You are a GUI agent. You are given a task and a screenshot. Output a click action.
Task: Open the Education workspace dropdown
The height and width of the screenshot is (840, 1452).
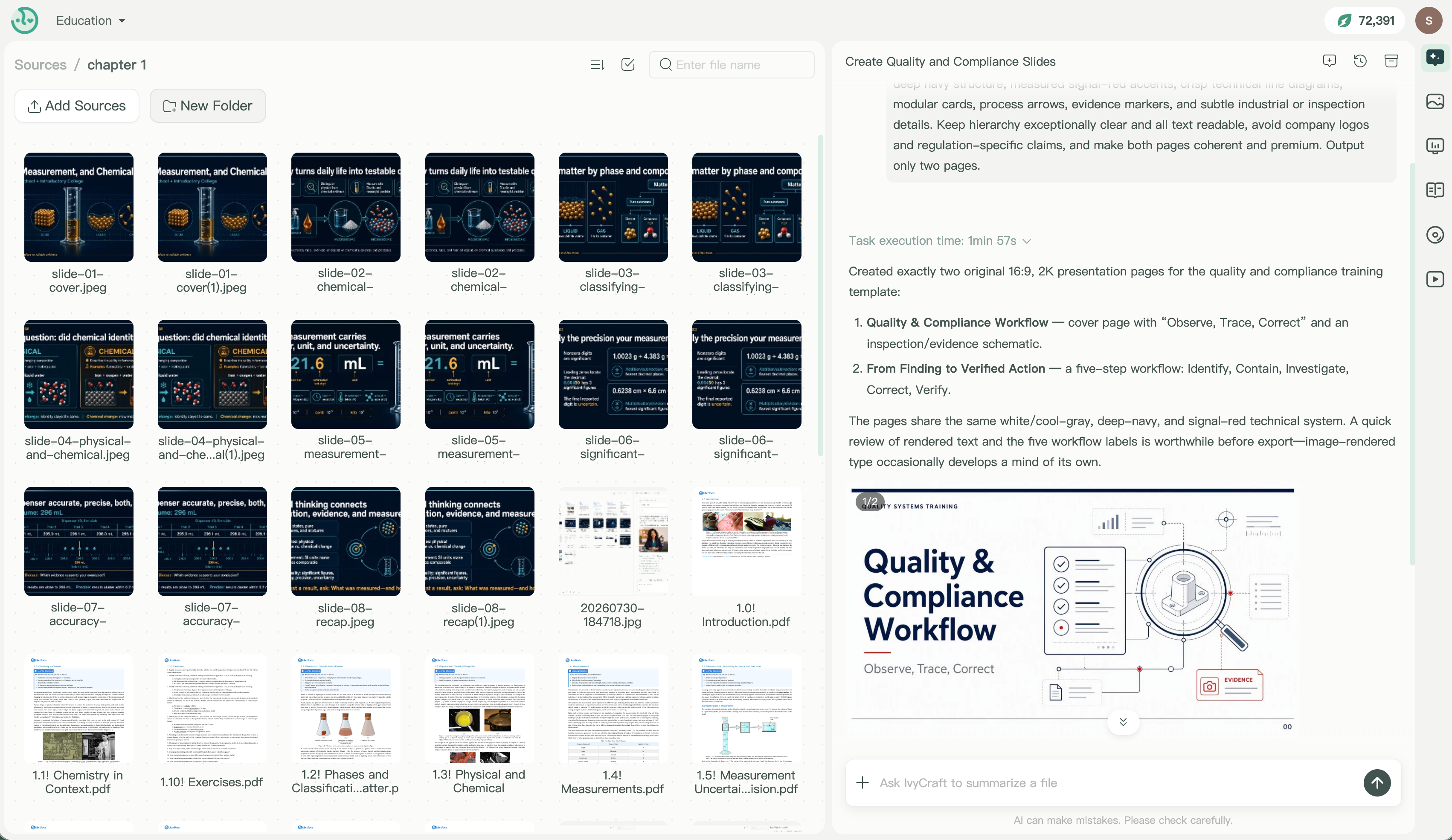(x=90, y=21)
